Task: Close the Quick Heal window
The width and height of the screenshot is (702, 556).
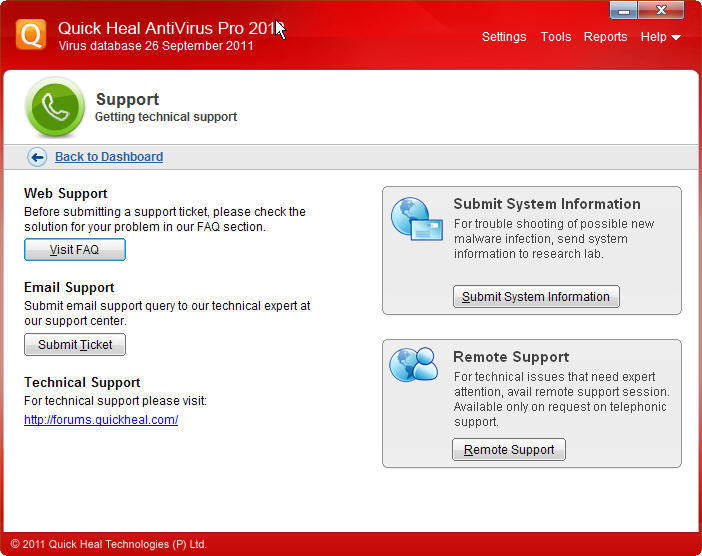Action: coord(661,11)
